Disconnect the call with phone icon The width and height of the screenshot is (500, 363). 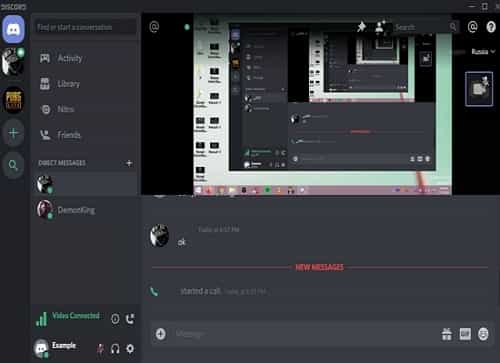click(130, 319)
